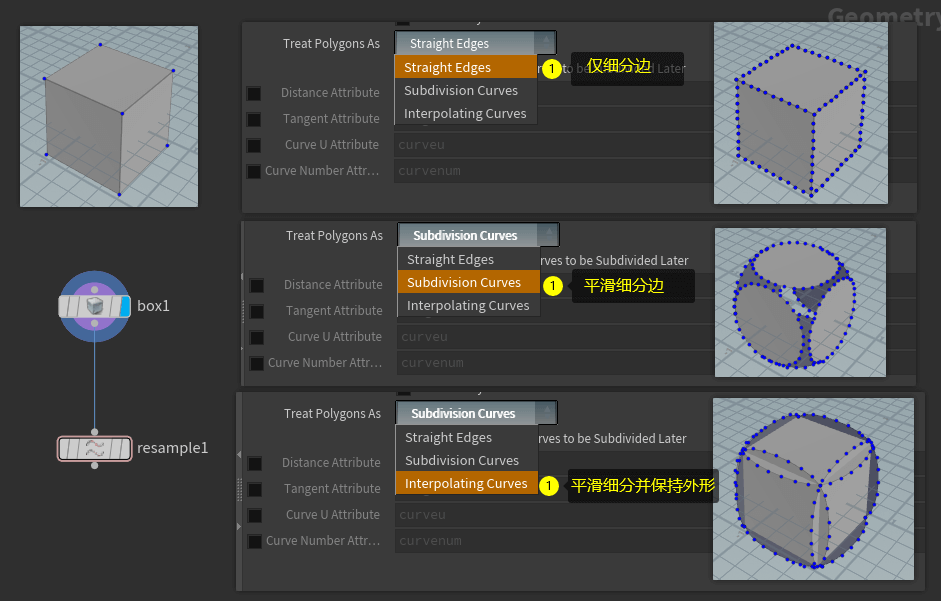Image resolution: width=941 pixels, height=601 pixels.
Task: Enable Tangent Attribute checkbox in top panel
Action: point(254,119)
